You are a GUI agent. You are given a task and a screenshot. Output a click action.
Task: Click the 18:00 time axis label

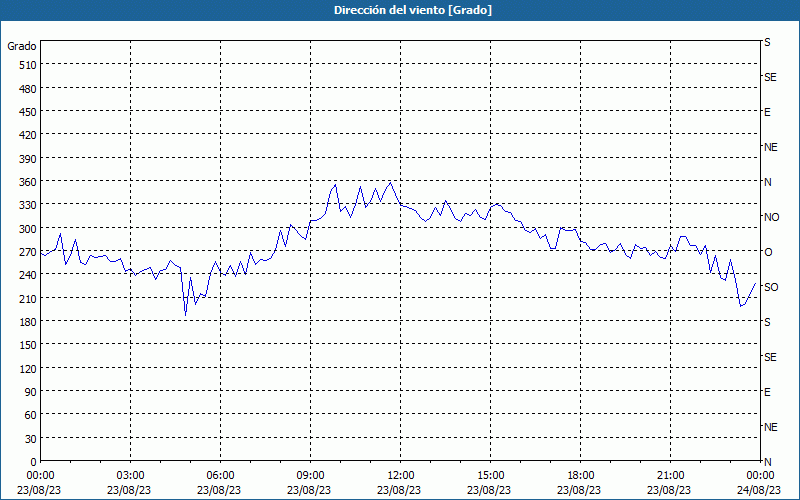point(581,476)
